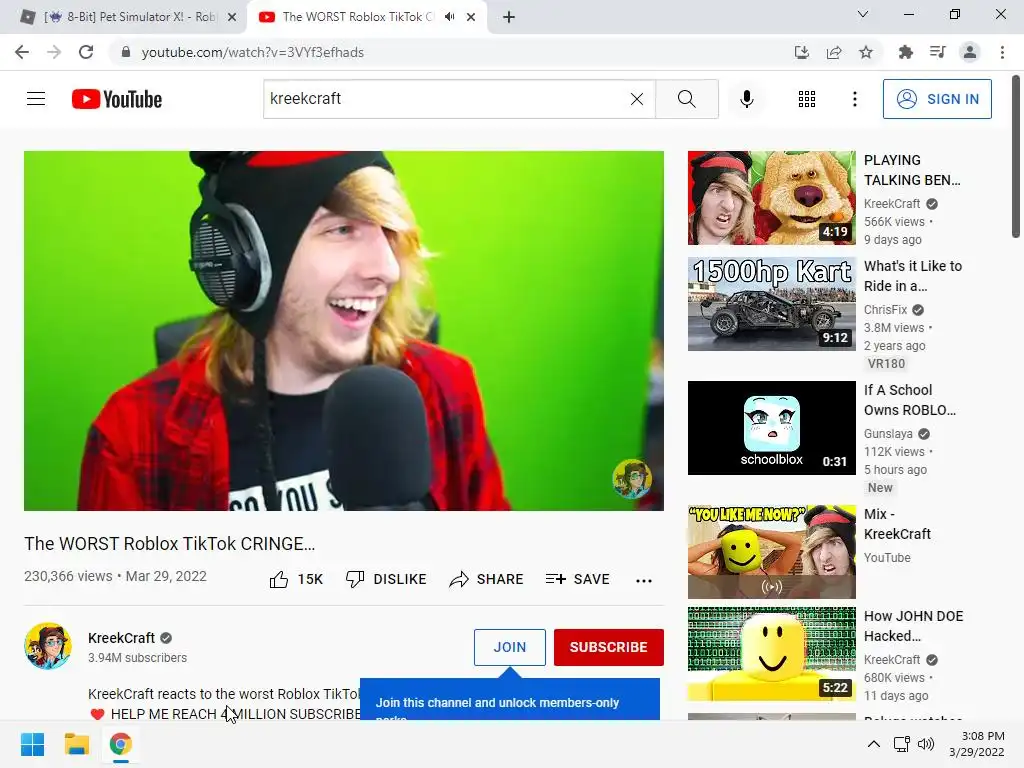Click the address bar URL
1024x768 pixels.
253,52
